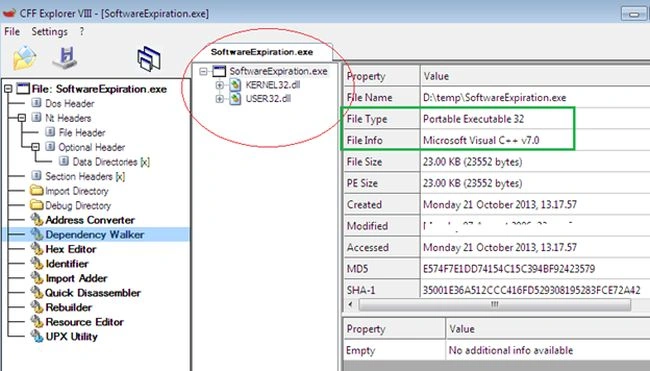
Task: Select the SHA-1 hash value cell
Action: coord(531,290)
